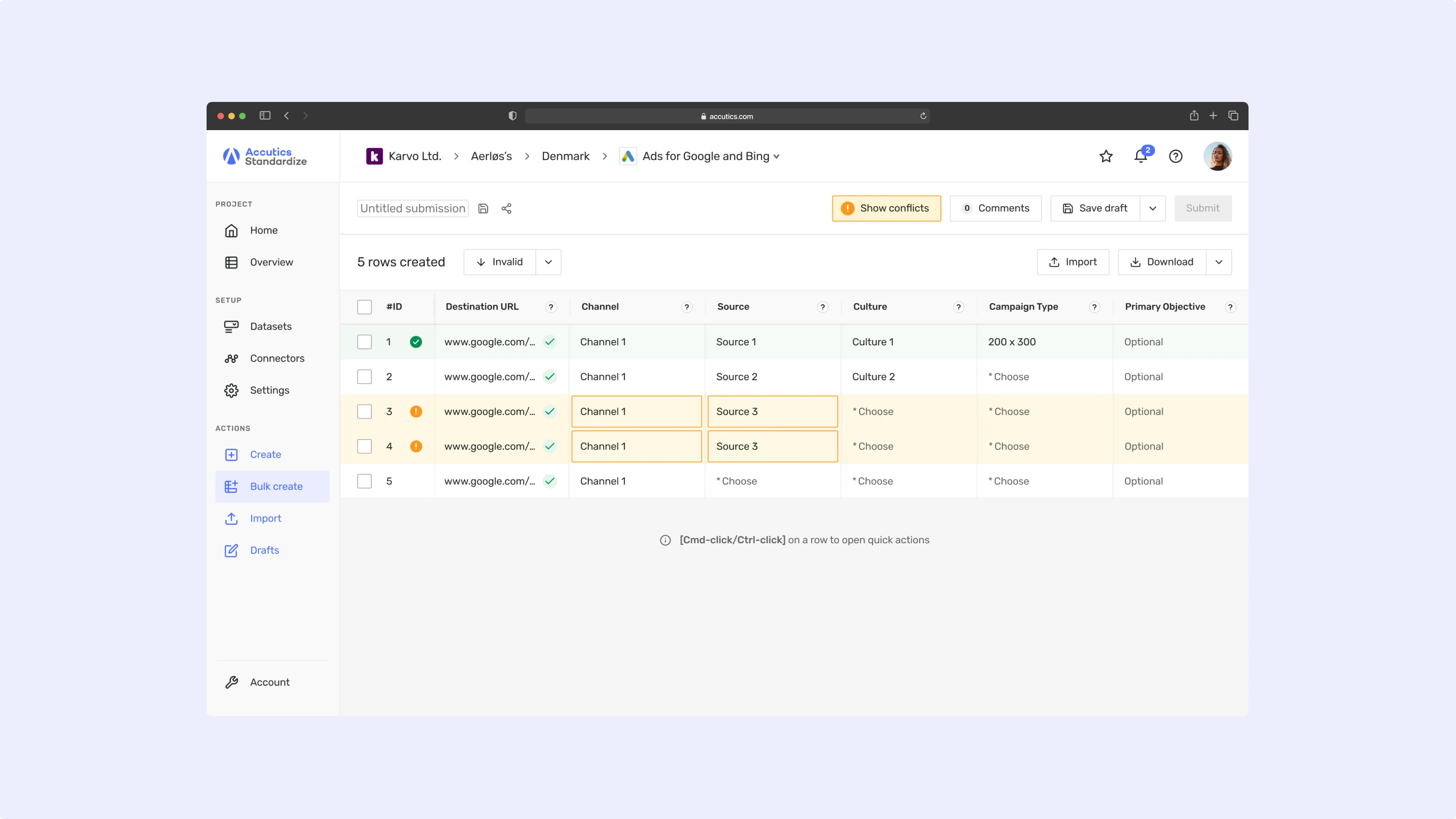This screenshot has width=1456, height=819.
Task: Go to Drafts in the sidebar
Action: click(264, 550)
